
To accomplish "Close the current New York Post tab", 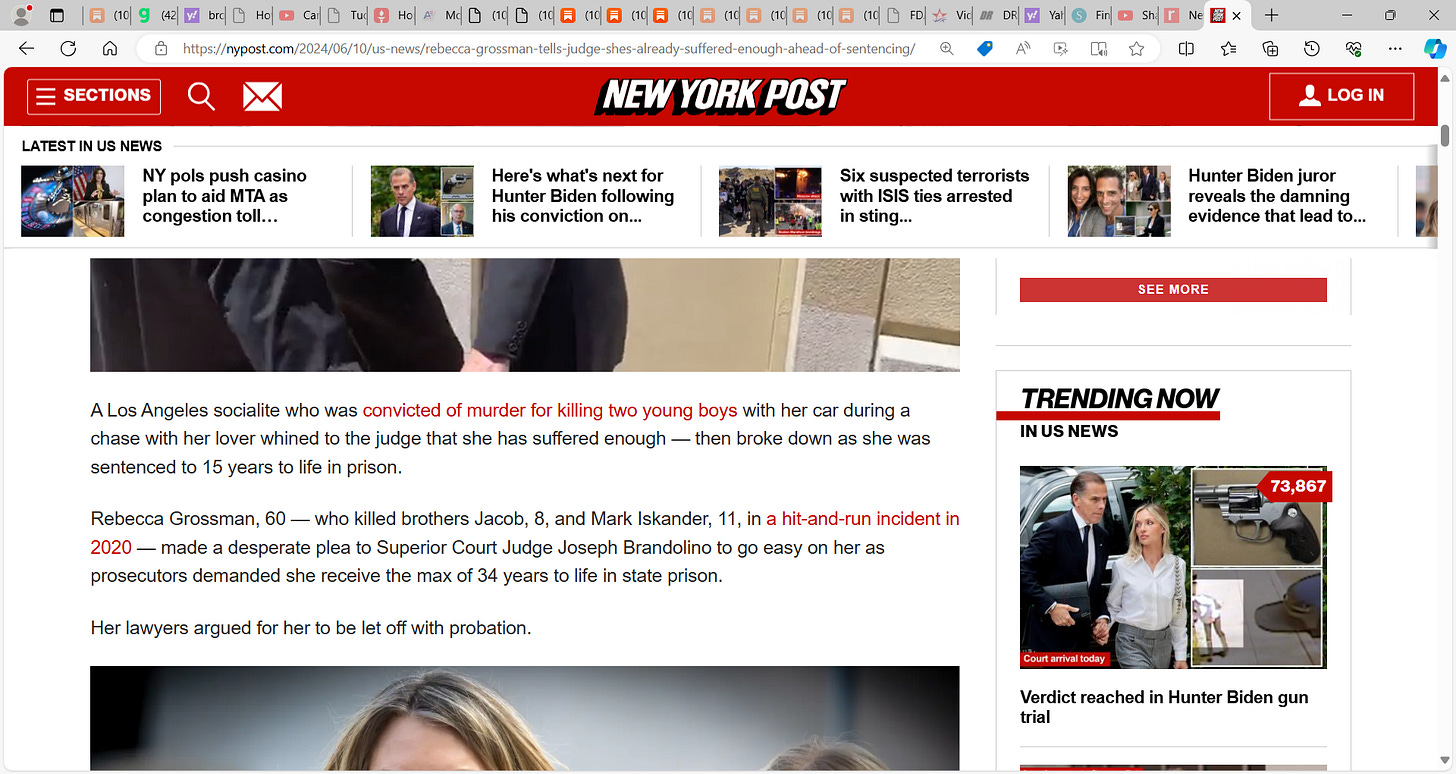I will tap(1237, 15).
